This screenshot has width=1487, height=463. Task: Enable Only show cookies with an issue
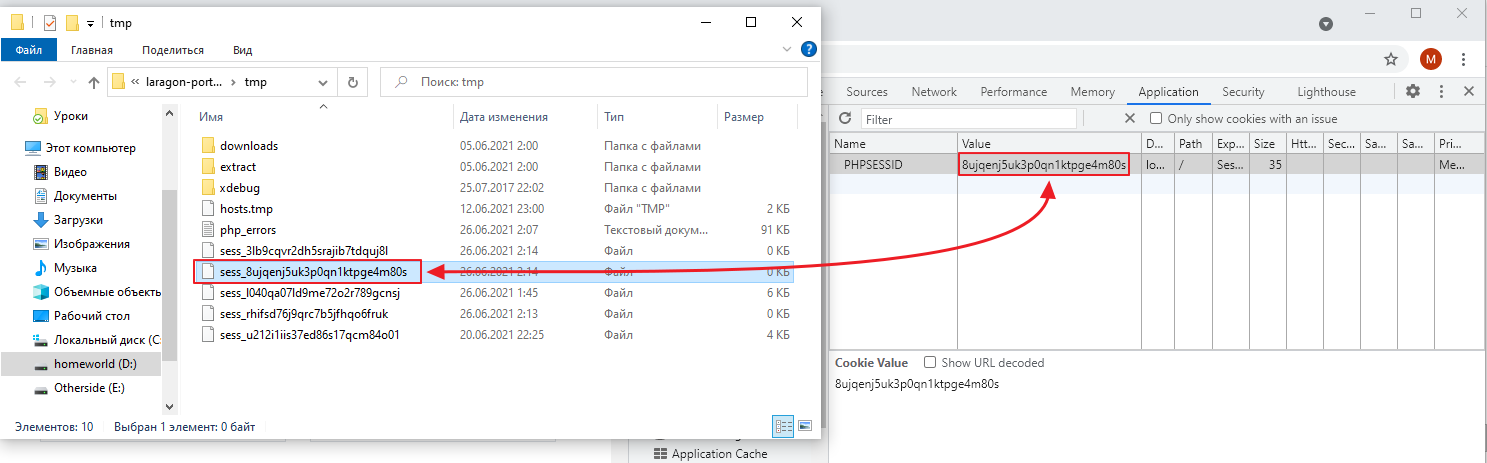(x=1158, y=119)
